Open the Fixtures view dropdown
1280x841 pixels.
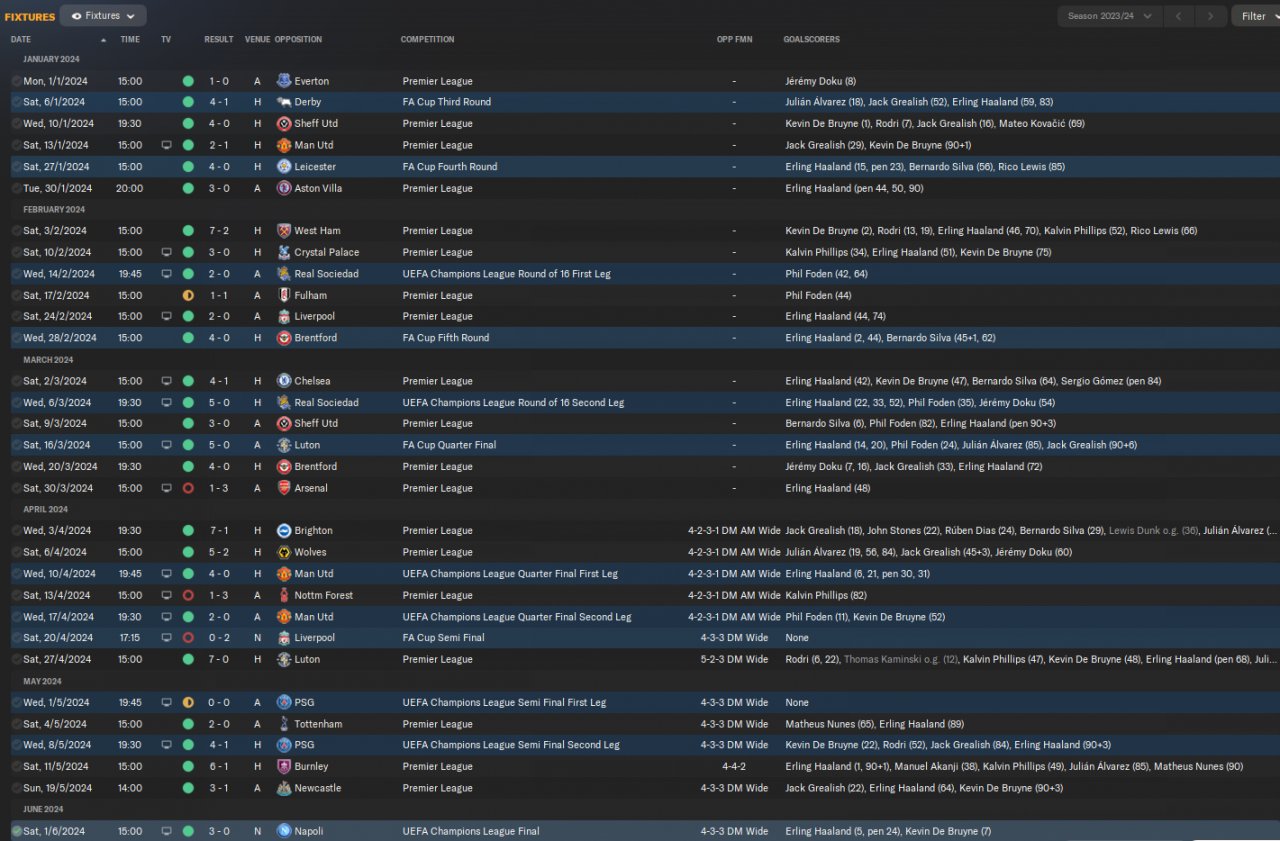(103, 16)
